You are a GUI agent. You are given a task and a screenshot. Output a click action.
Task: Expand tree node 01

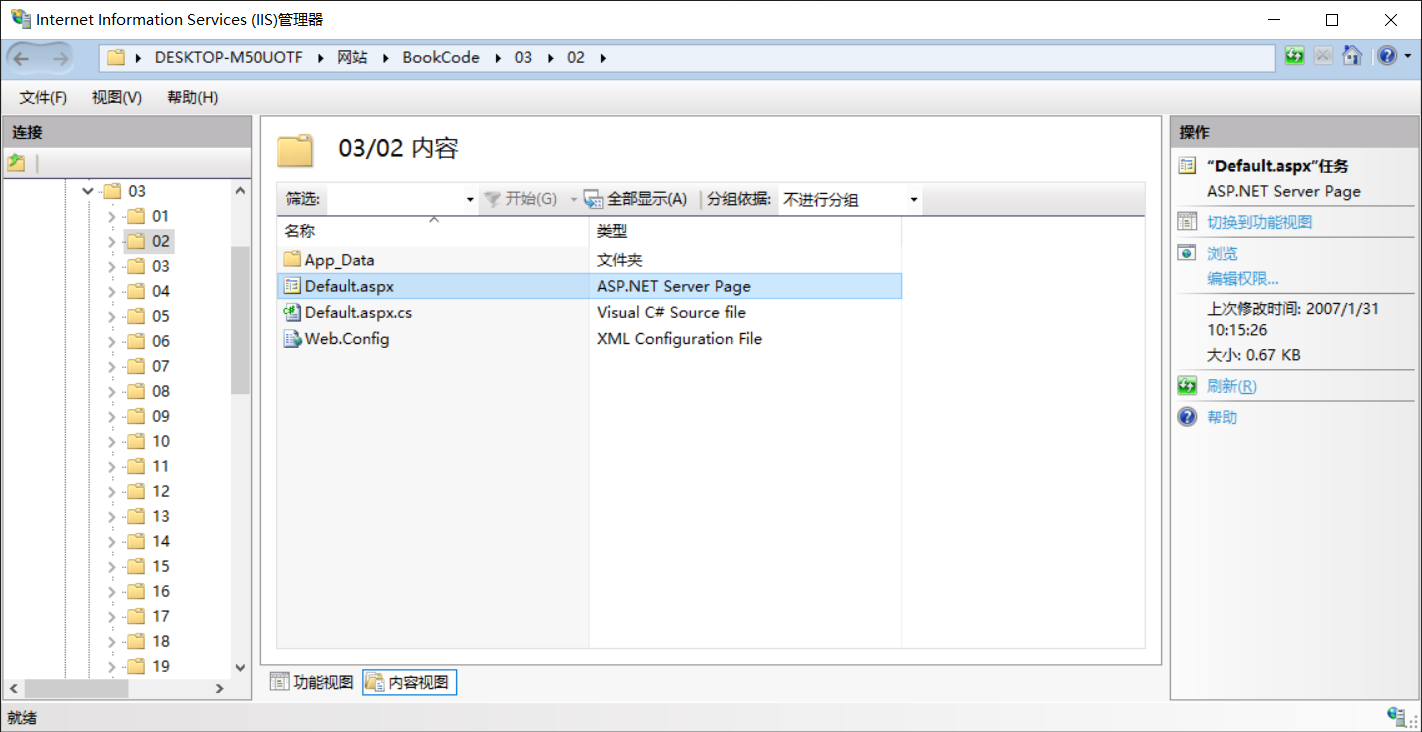(x=112, y=216)
